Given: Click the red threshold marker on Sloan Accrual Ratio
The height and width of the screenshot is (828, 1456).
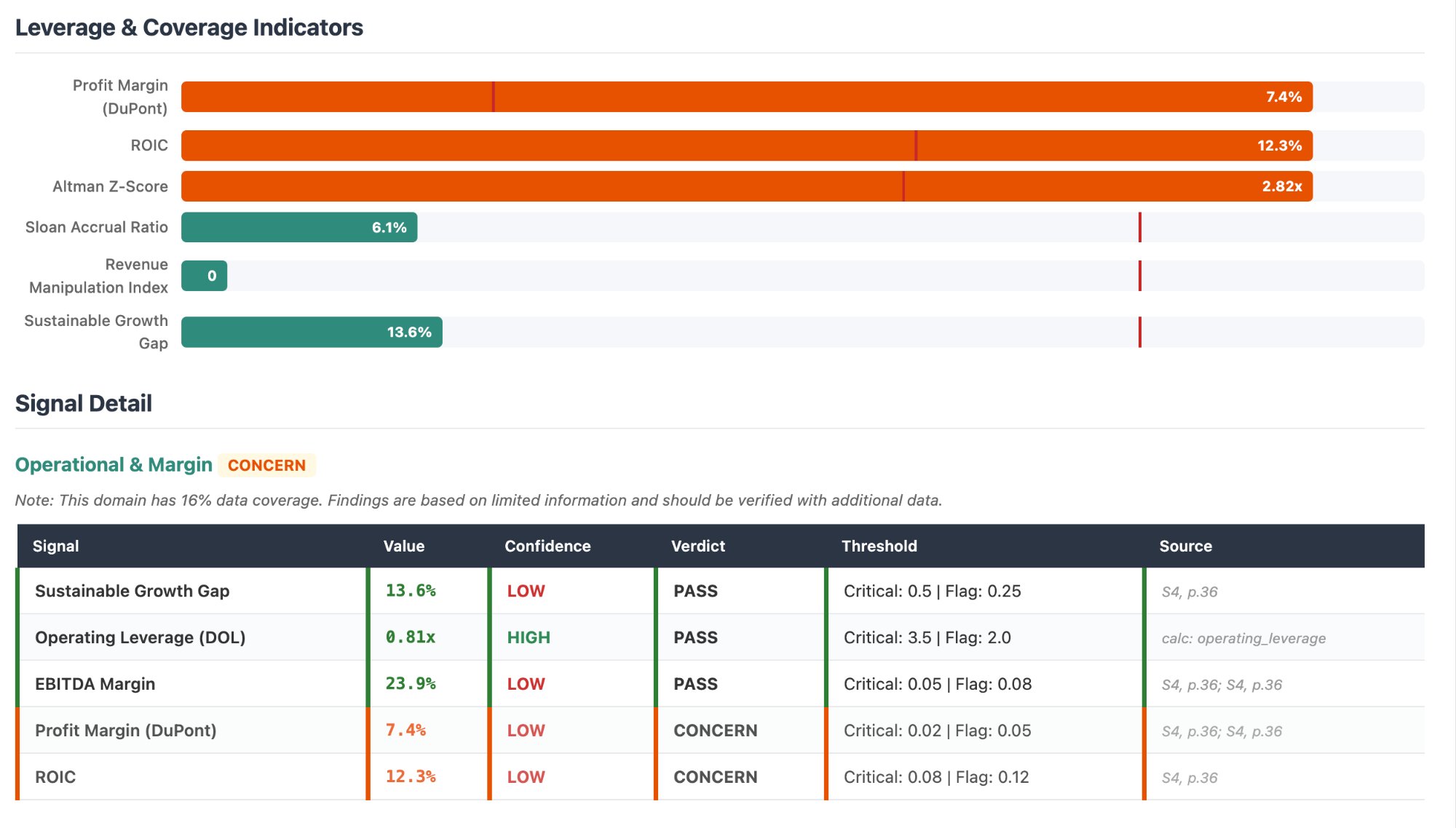Looking at the screenshot, I should coord(1140,226).
